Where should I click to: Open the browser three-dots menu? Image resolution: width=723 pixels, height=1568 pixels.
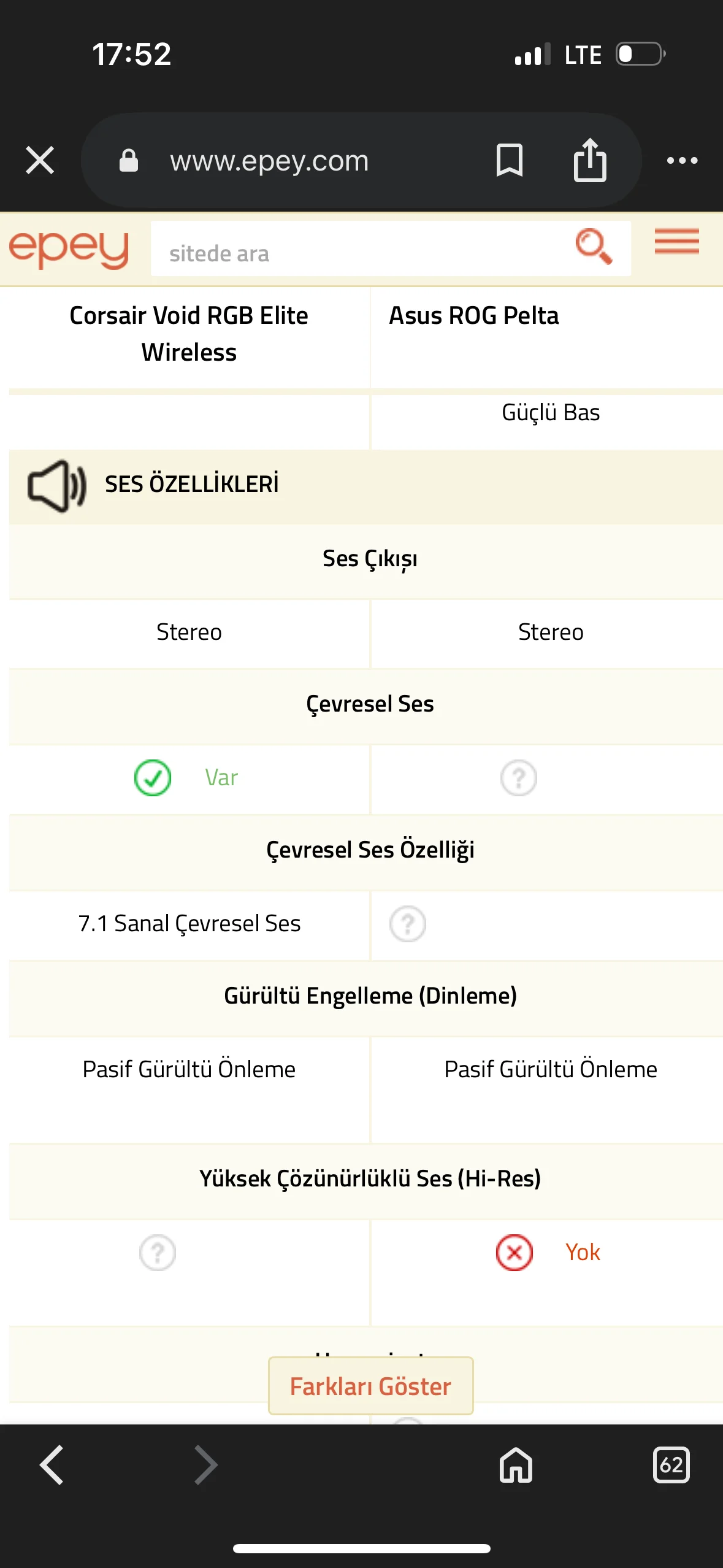[682, 161]
